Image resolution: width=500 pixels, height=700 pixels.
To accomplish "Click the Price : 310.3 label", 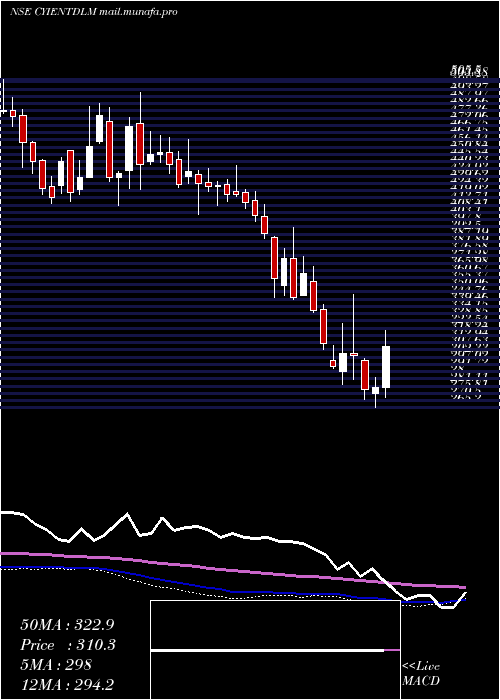I will 68,645.
